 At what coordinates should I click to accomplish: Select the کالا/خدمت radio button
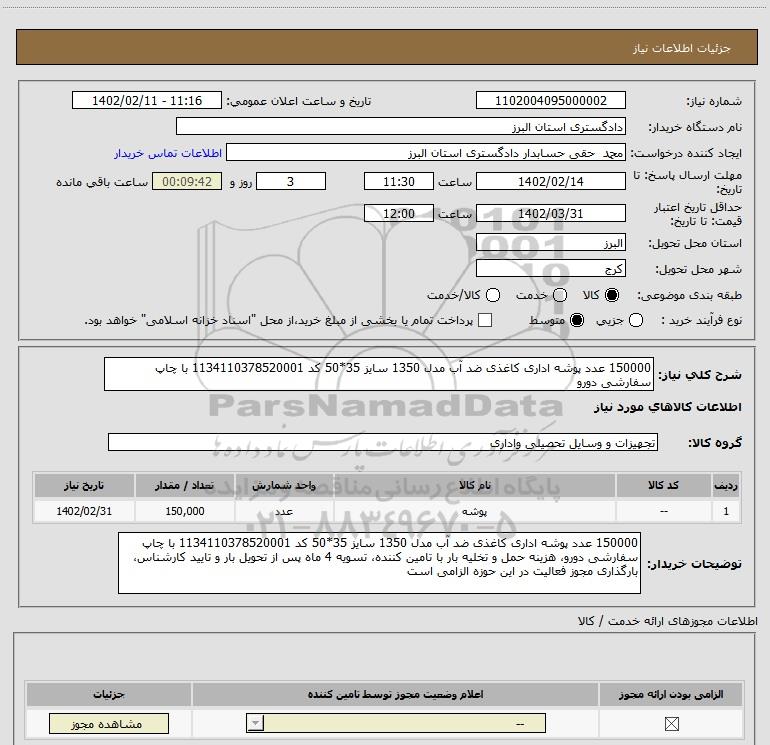493,295
